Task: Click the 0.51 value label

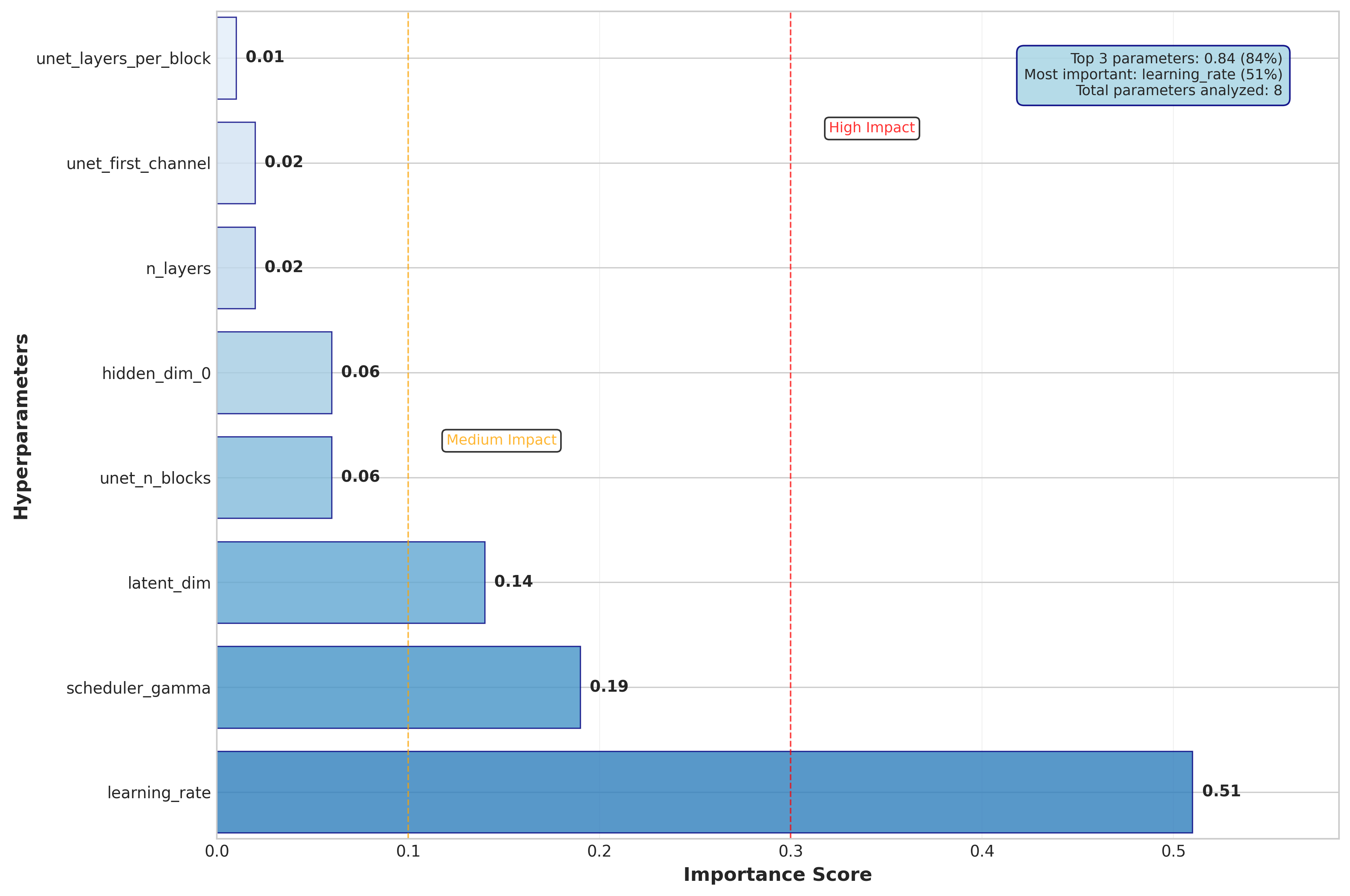Action: [1221, 791]
